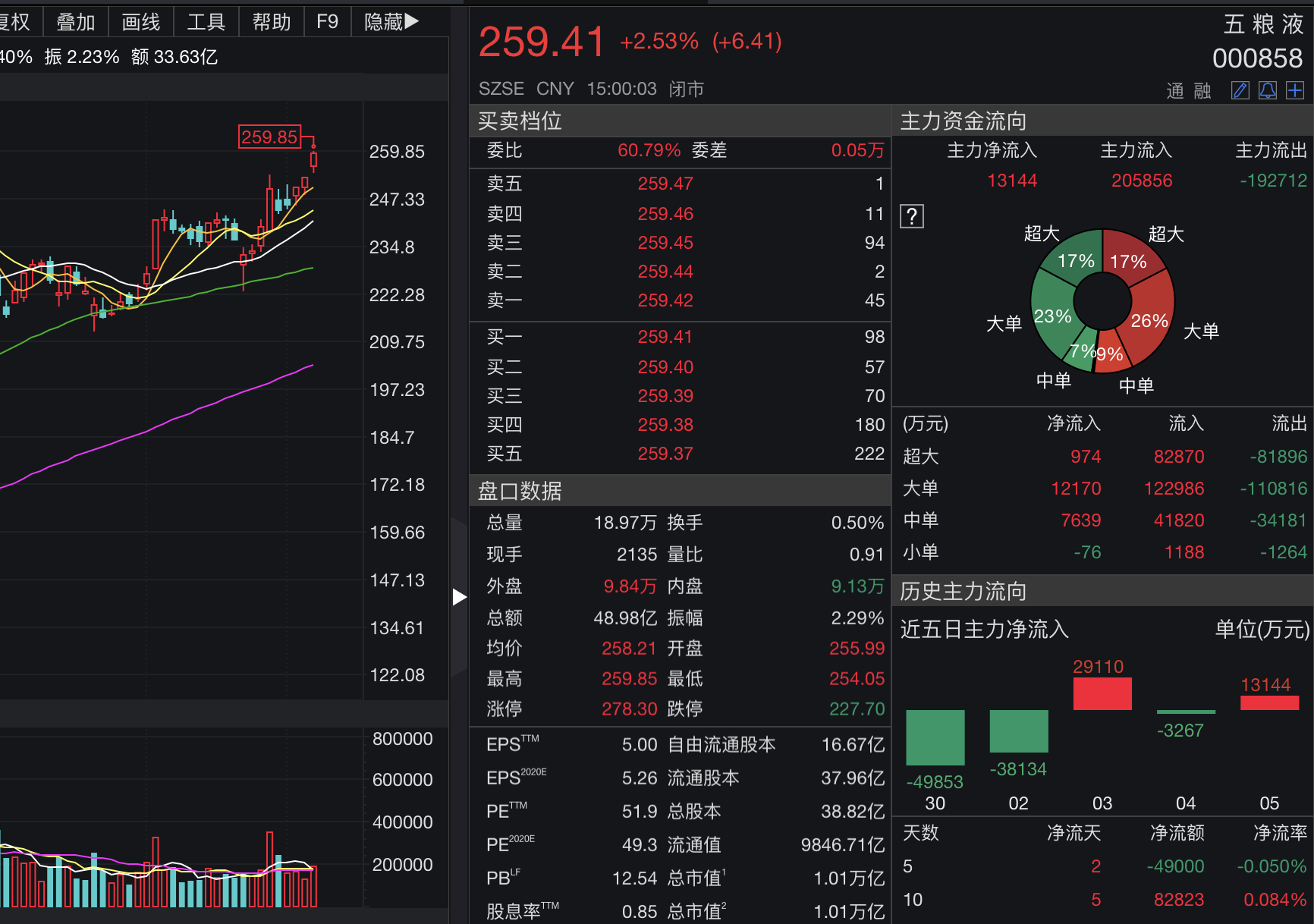Select the 卖一 ask price 259.42
The height and width of the screenshot is (924, 1314).
click(665, 300)
